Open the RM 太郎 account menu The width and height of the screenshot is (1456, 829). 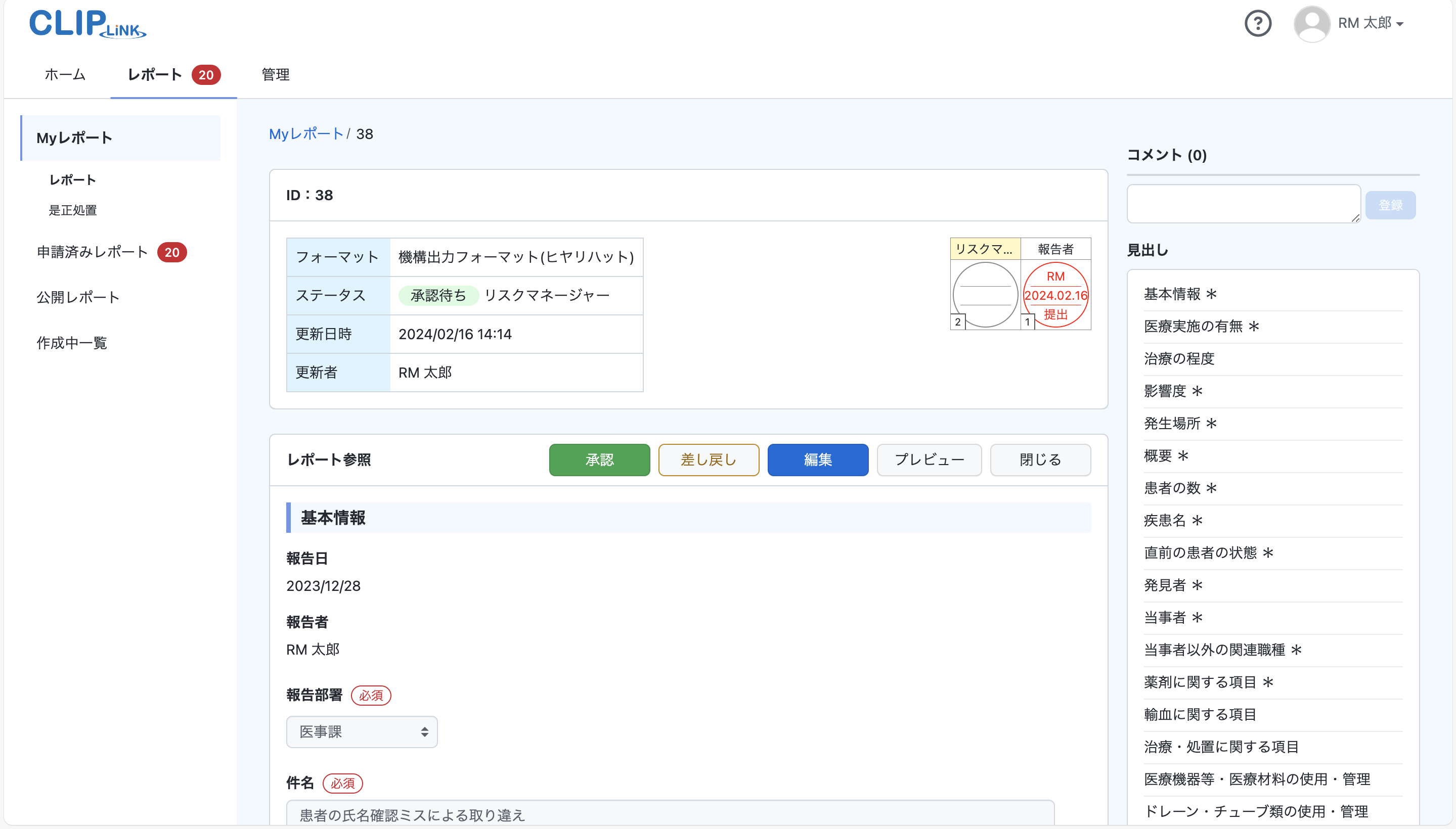click(x=1370, y=23)
